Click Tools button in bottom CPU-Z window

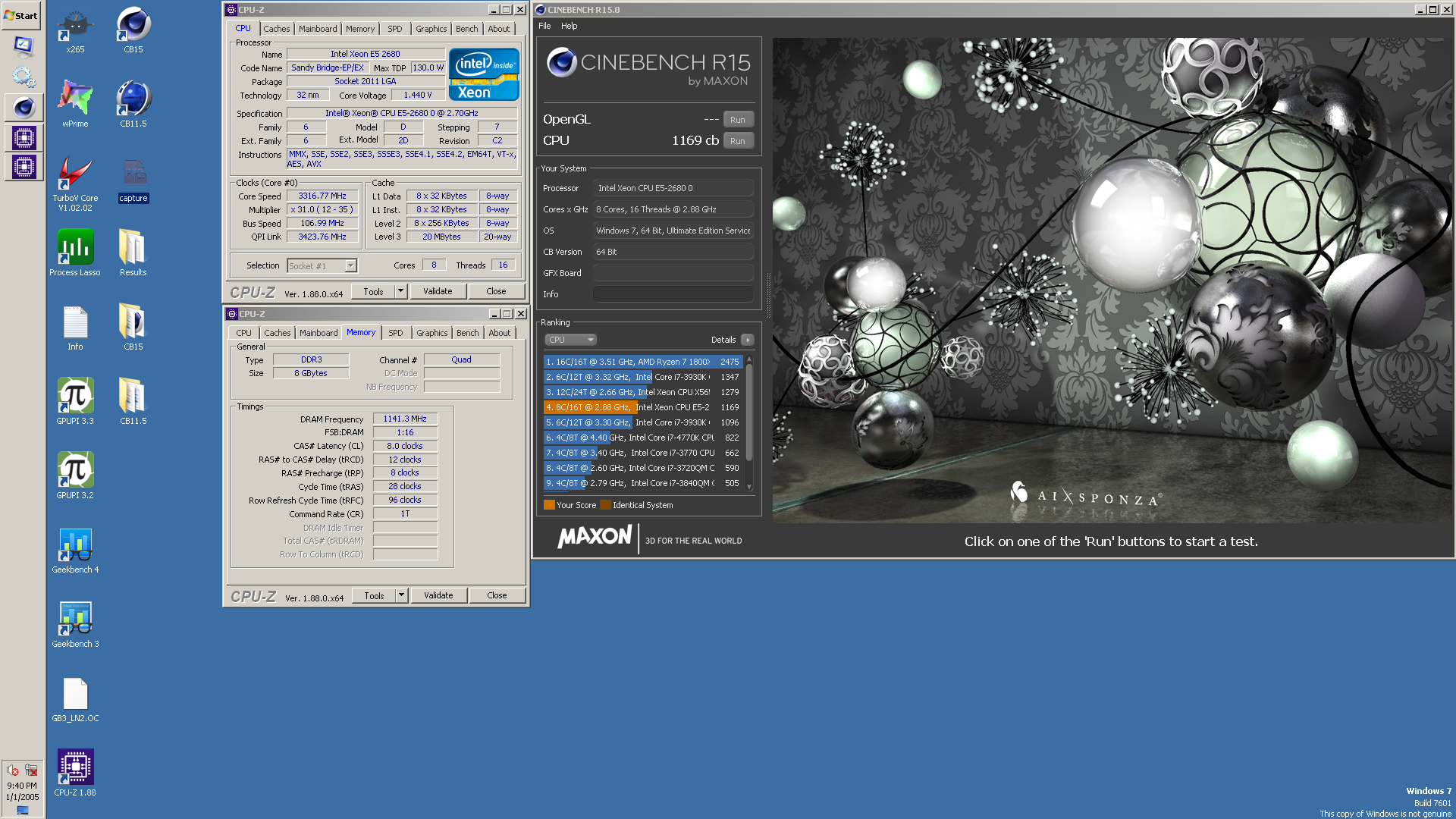click(374, 595)
